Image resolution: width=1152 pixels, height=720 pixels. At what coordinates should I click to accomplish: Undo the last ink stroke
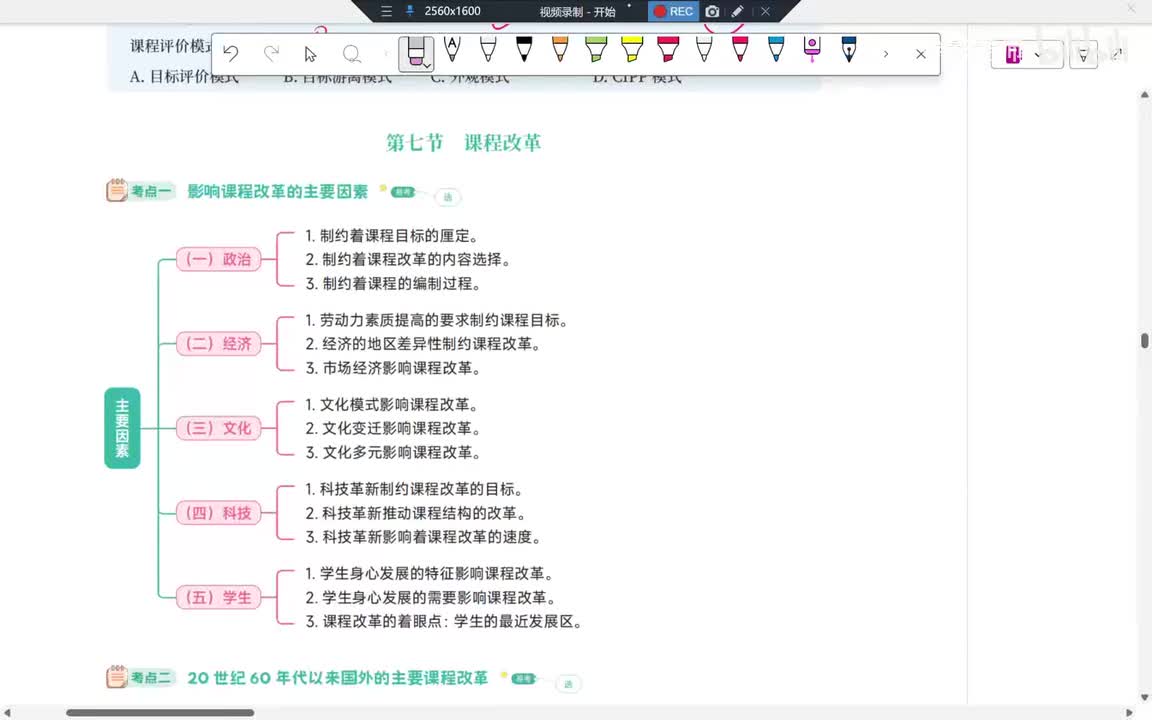(231, 54)
